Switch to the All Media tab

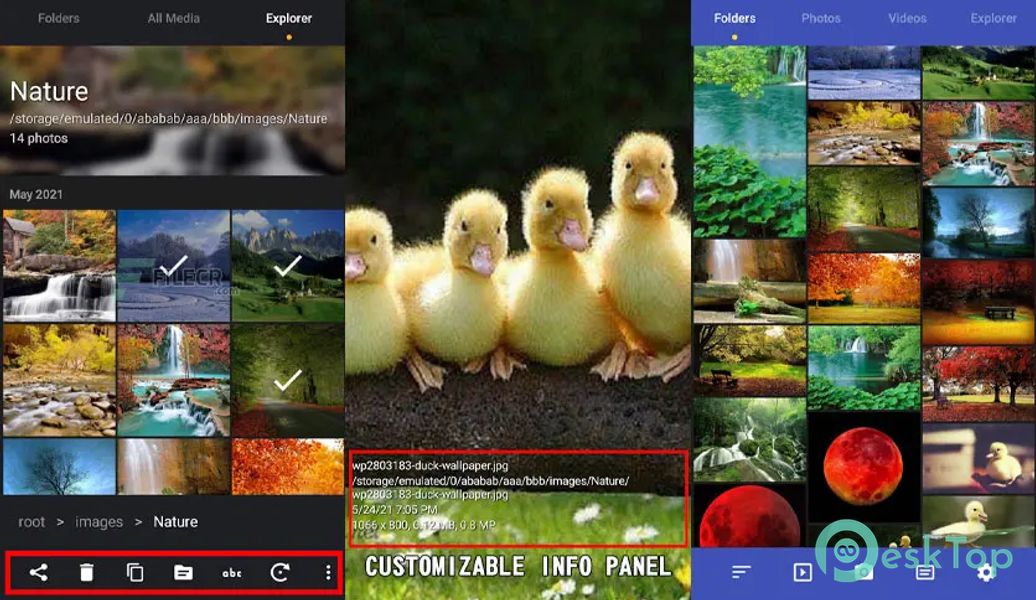coord(173,18)
